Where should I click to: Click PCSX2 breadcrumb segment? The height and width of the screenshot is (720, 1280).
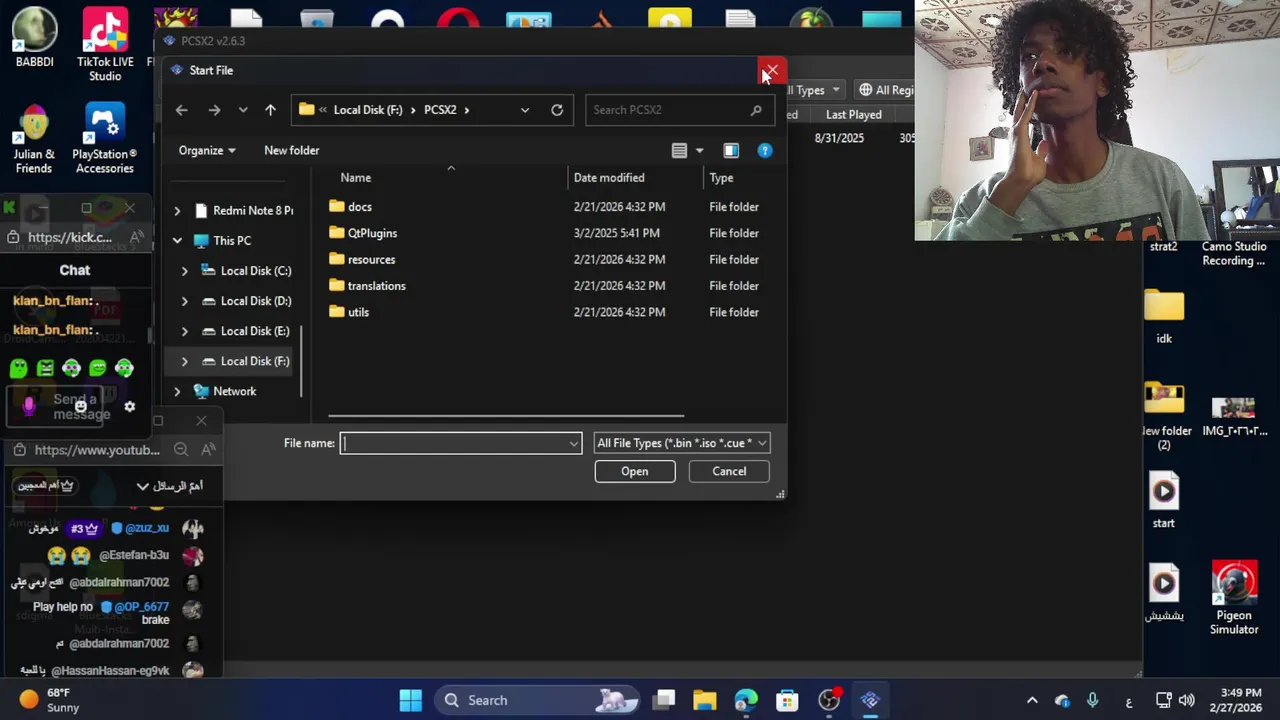coord(440,110)
